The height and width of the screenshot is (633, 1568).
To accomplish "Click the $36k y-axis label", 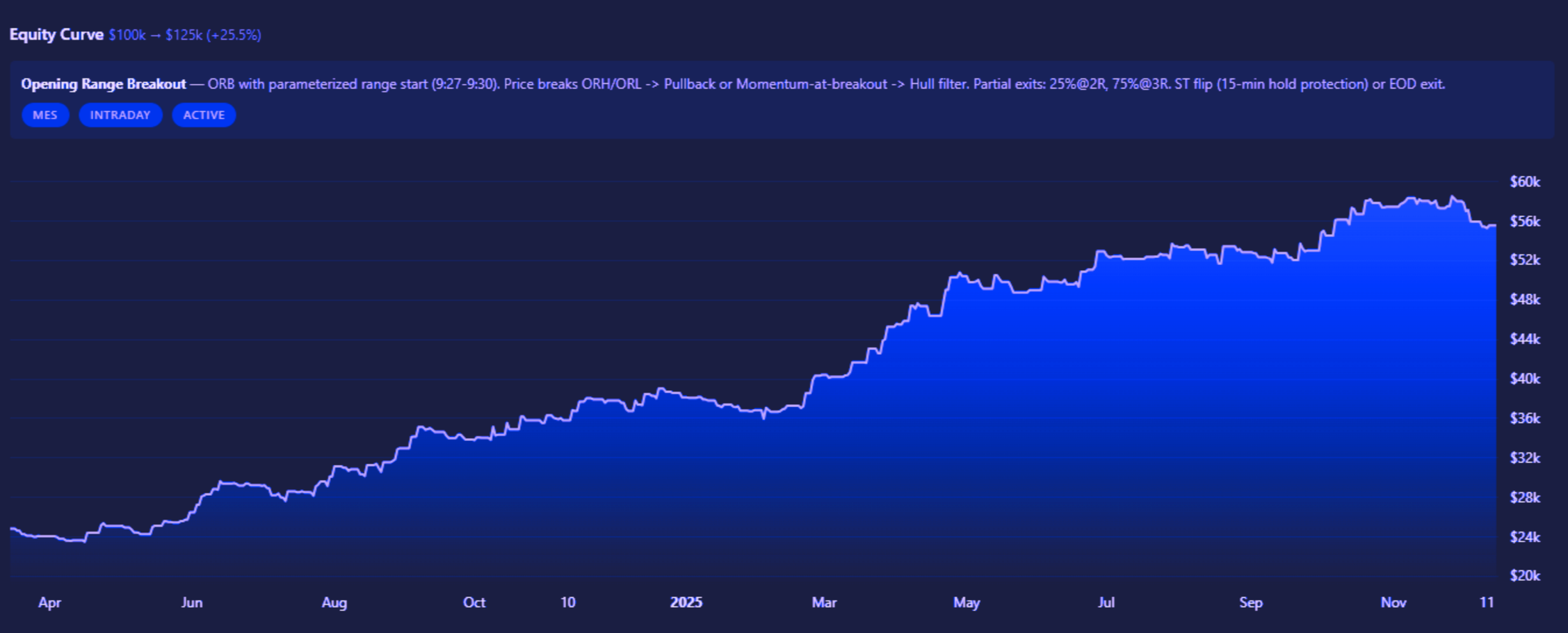I will click(1525, 418).
